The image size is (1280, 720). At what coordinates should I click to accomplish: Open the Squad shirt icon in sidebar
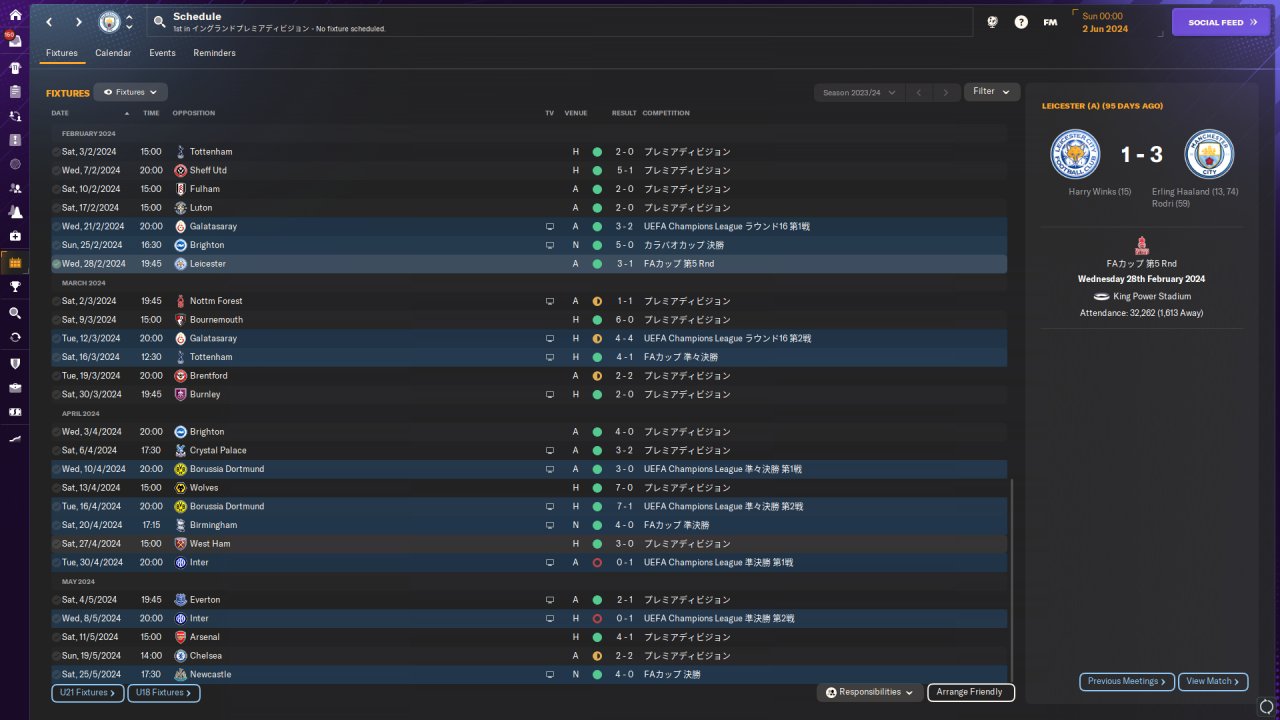click(x=14, y=68)
